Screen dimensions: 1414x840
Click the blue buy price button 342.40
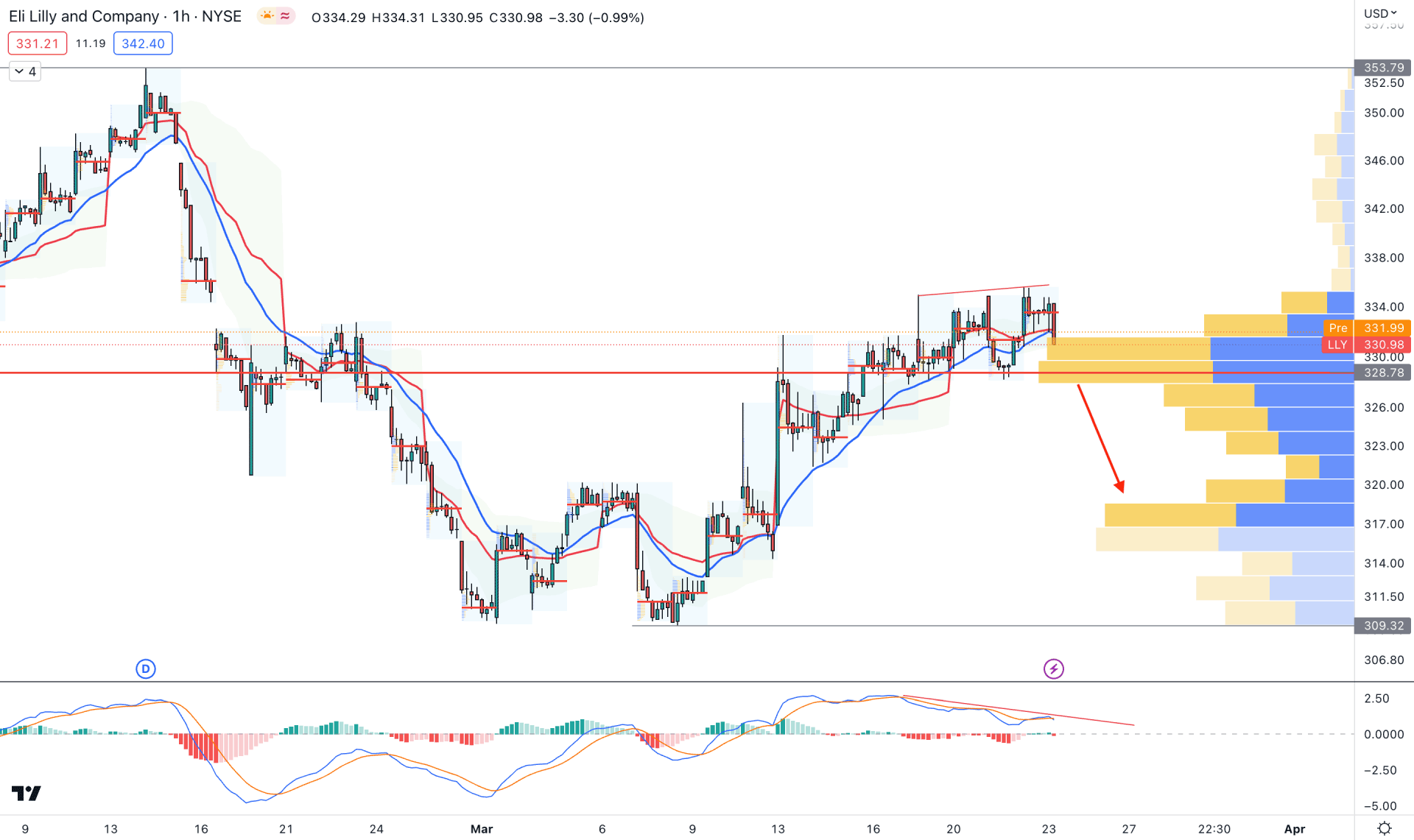pos(143,43)
